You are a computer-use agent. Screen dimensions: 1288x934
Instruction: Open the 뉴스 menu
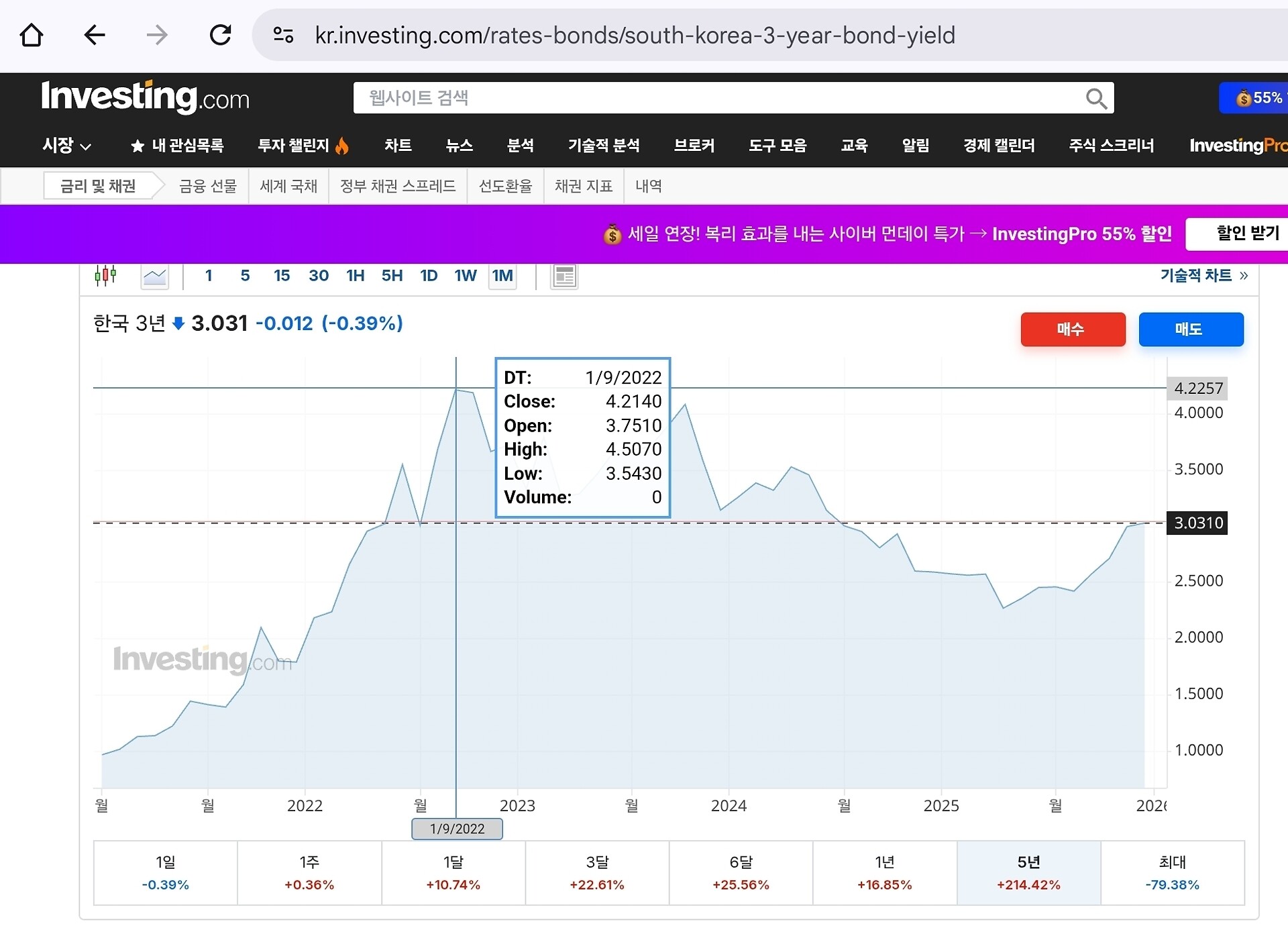tap(459, 146)
